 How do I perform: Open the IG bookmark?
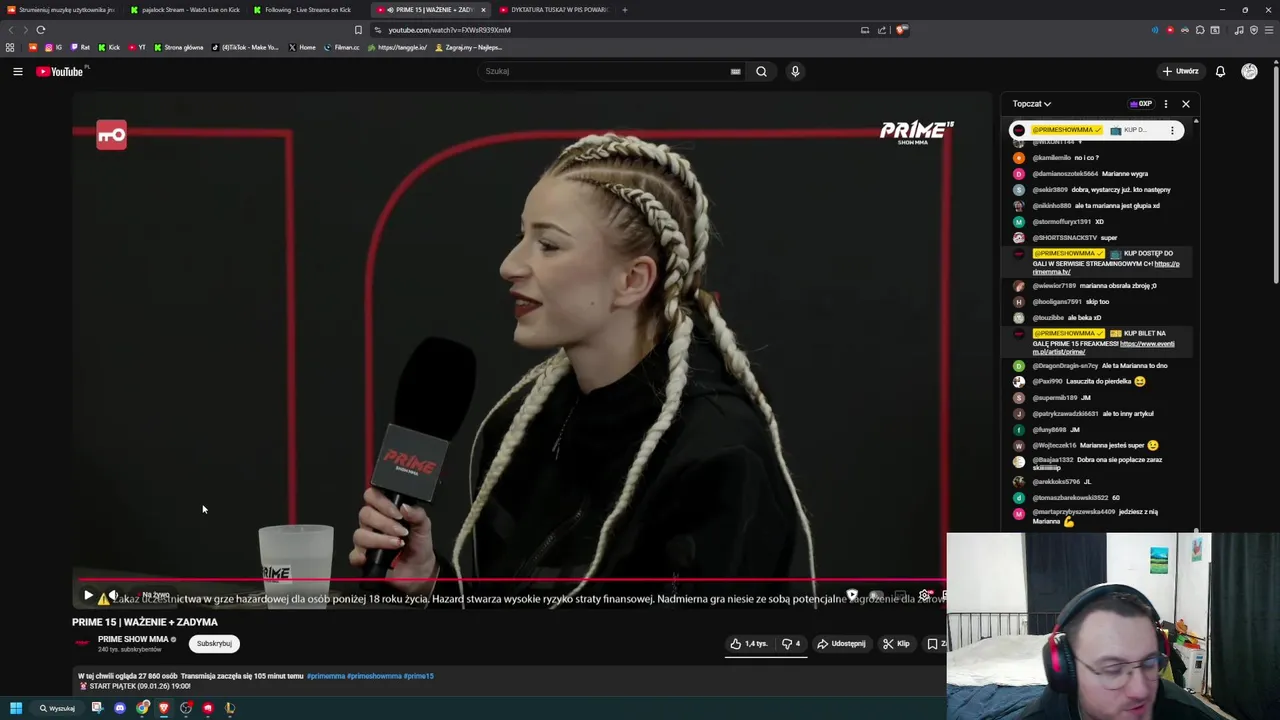pyautogui.click(x=53, y=47)
